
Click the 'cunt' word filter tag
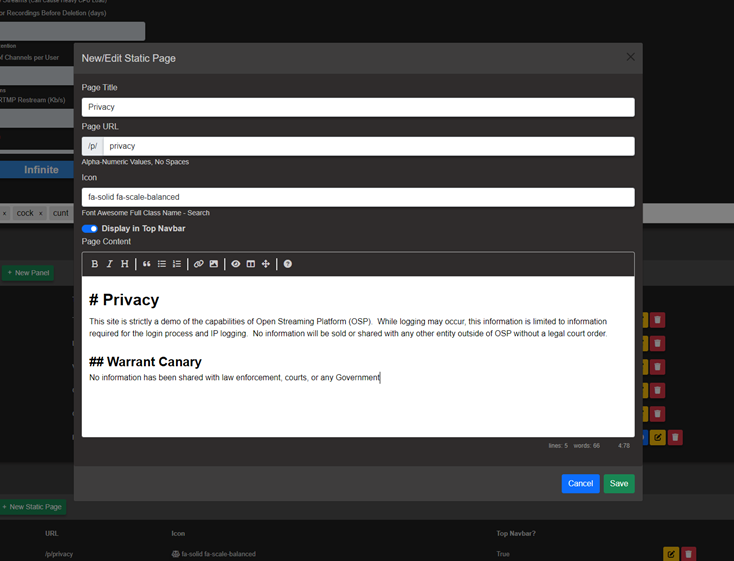coord(60,213)
